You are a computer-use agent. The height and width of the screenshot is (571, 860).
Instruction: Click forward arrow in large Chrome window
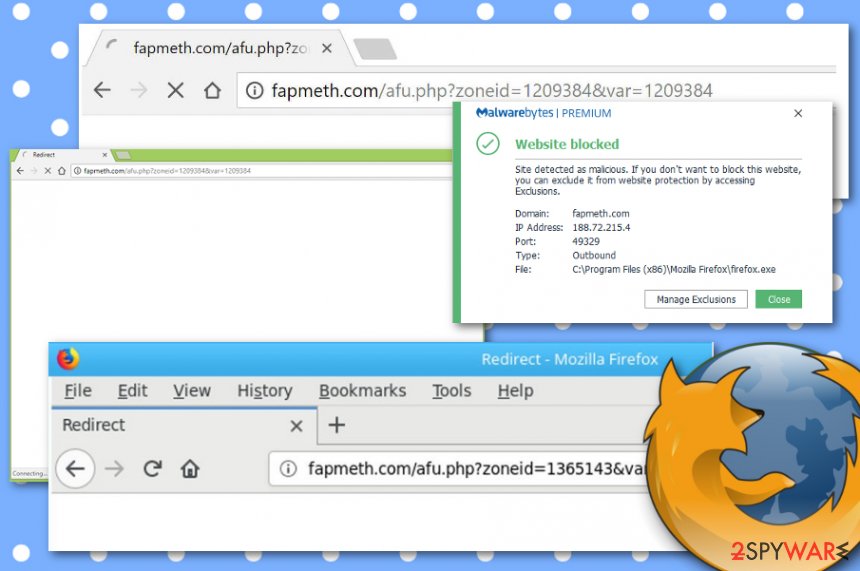pyautogui.click(x=139, y=90)
